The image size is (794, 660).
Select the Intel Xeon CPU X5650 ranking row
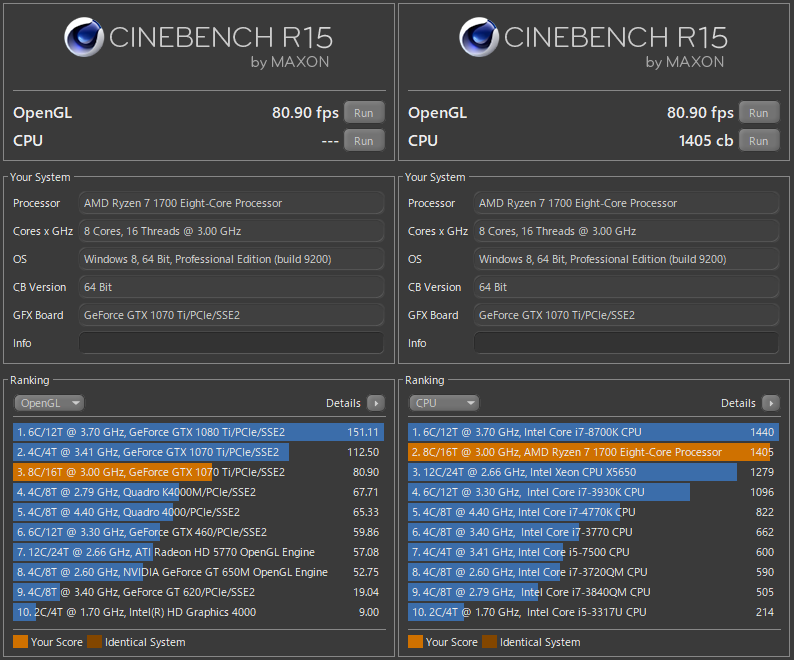593,472
